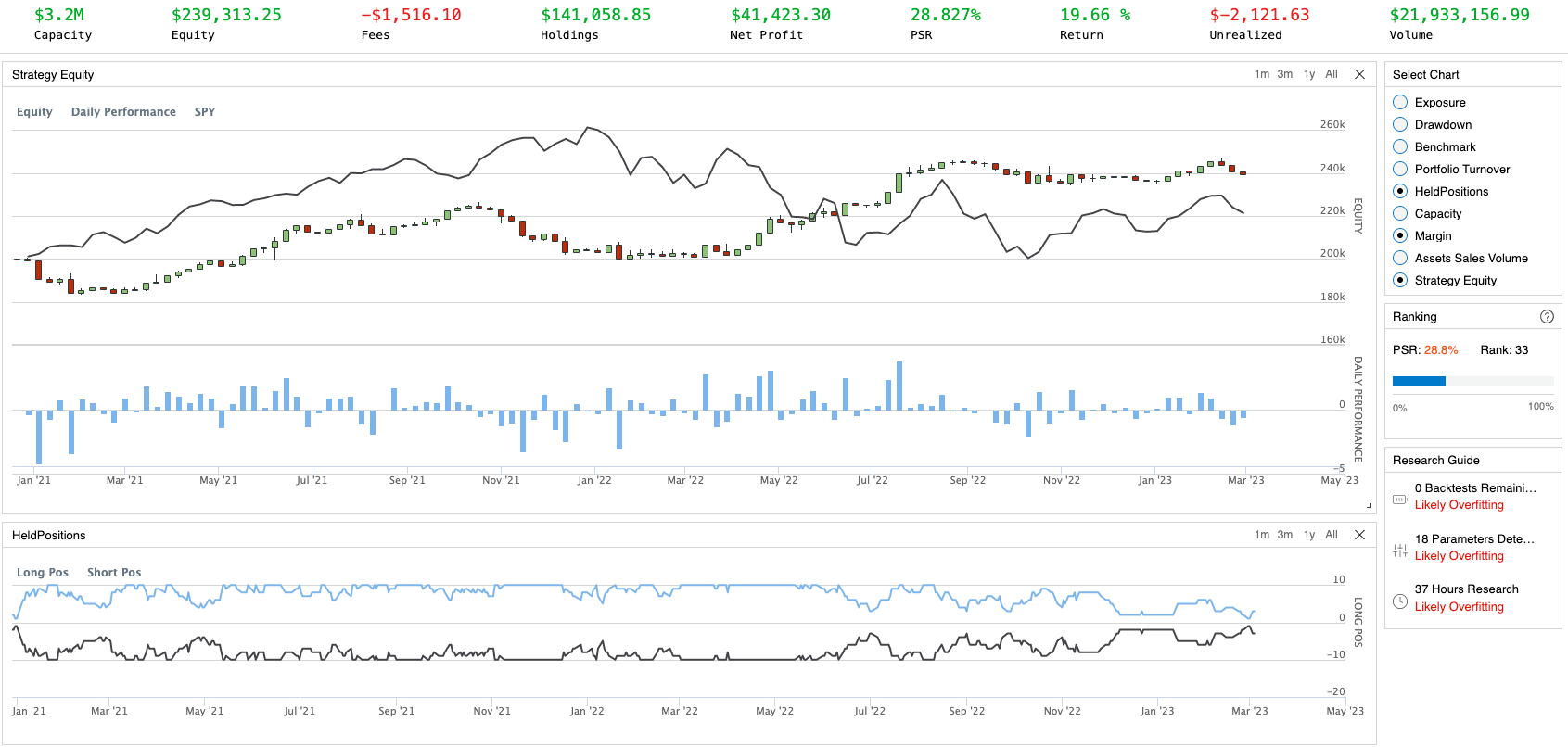Turn off the Margin chart radio button
1568x747 pixels.
click(x=1400, y=235)
